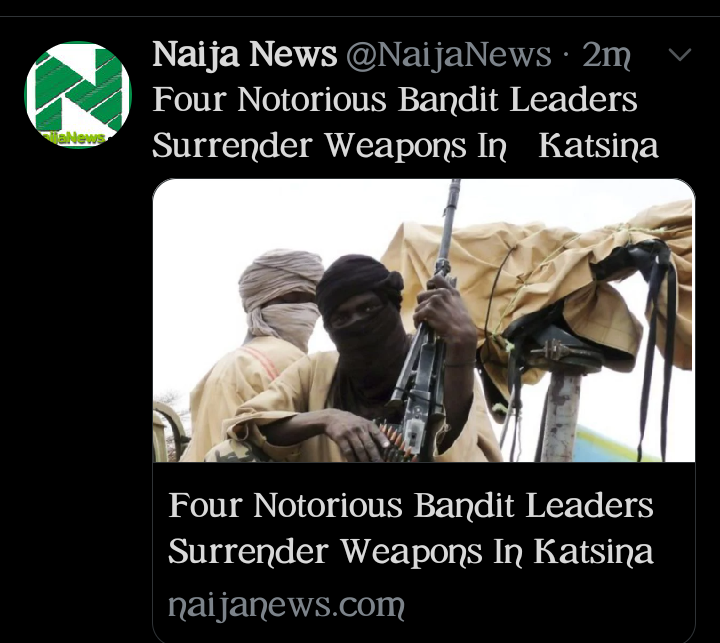720x643 pixels.
Task: Open the Naija News display name
Action: (x=245, y=55)
